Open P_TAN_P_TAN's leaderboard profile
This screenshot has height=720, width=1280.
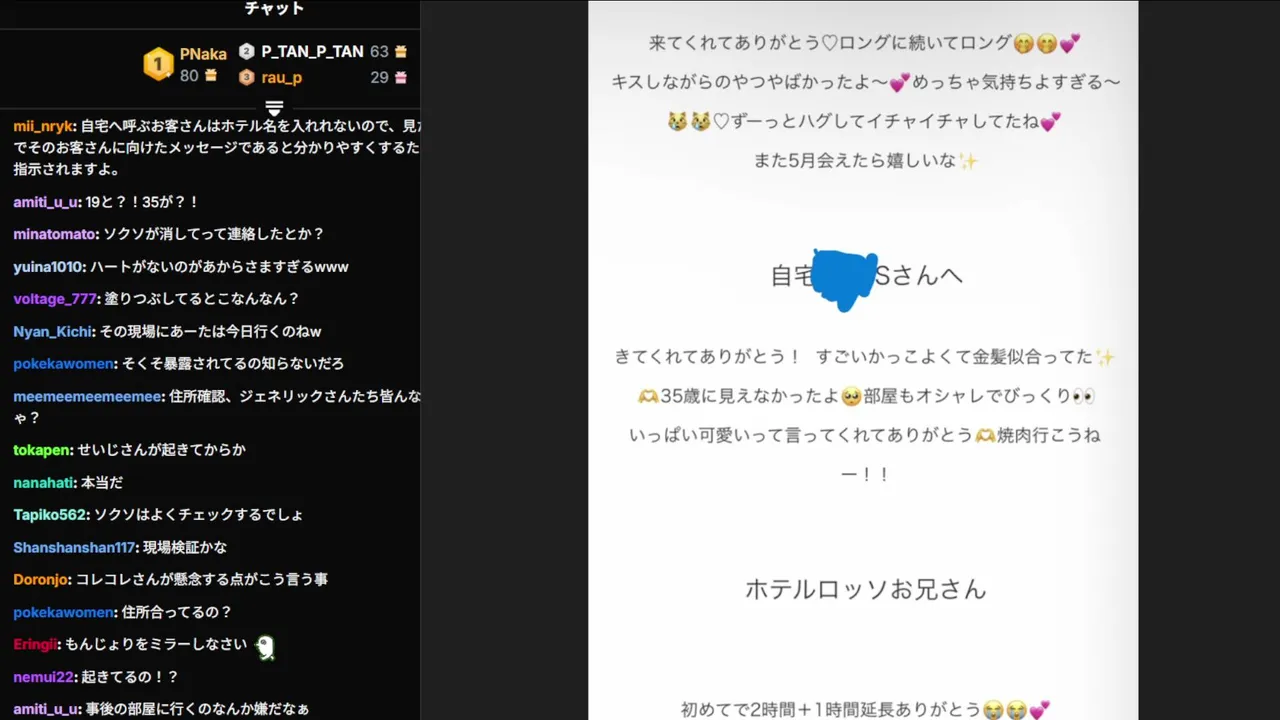coord(312,52)
